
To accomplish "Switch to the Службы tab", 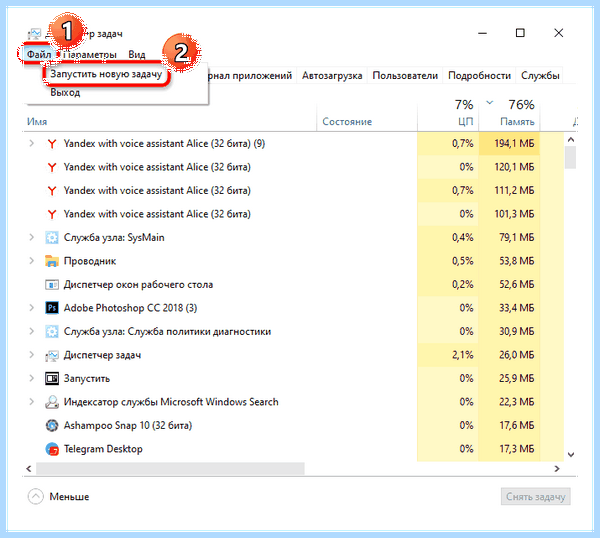I will click(540, 75).
